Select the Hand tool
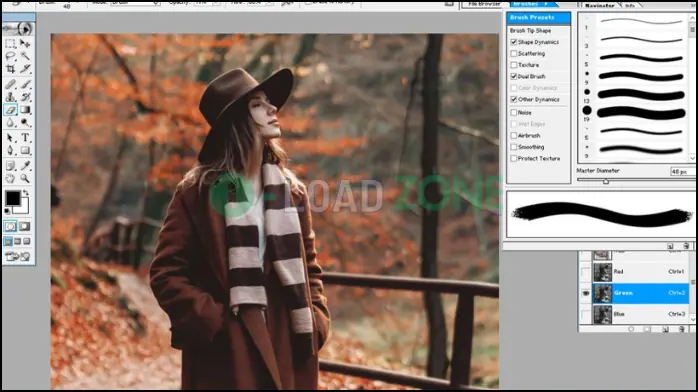The height and width of the screenshot is (392, 698). coord(11,178)
